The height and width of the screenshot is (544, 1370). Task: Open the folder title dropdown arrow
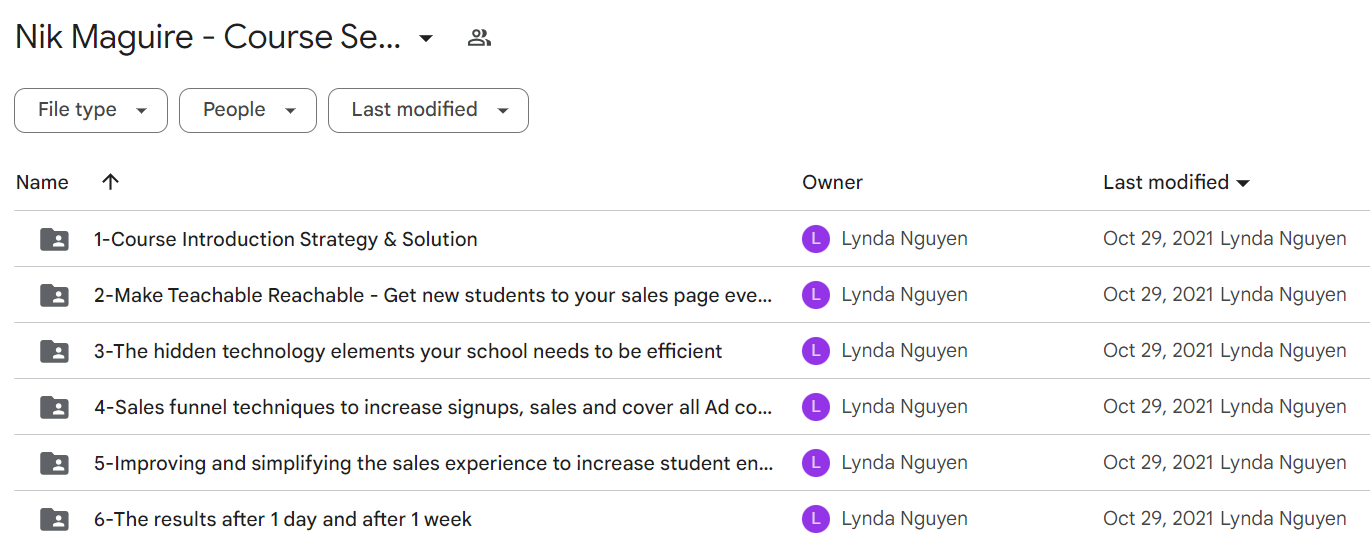(x=426, y=38)
